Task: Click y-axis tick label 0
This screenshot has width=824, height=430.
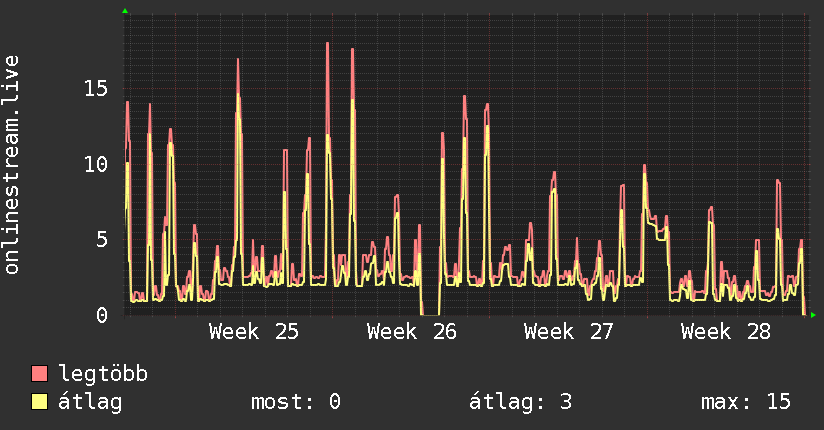Action: [102, 315]
